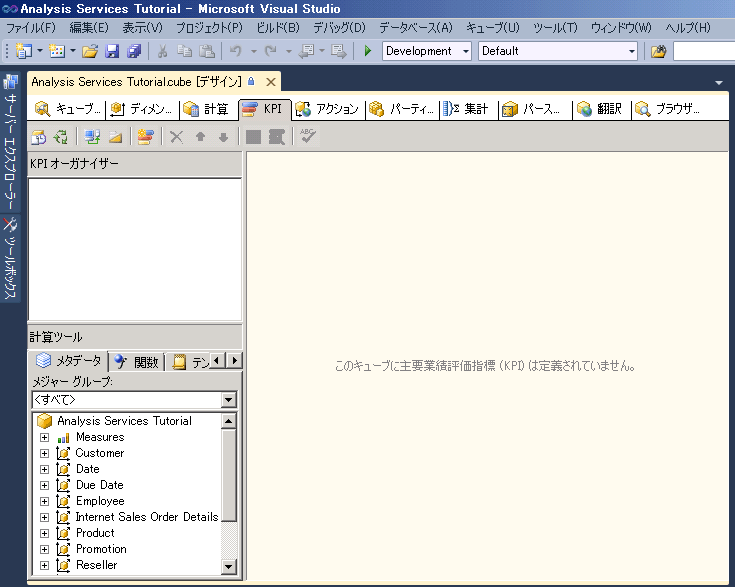Expand the Measures tree node
This screenshot has height=587, width=735.
coord(45,437)
